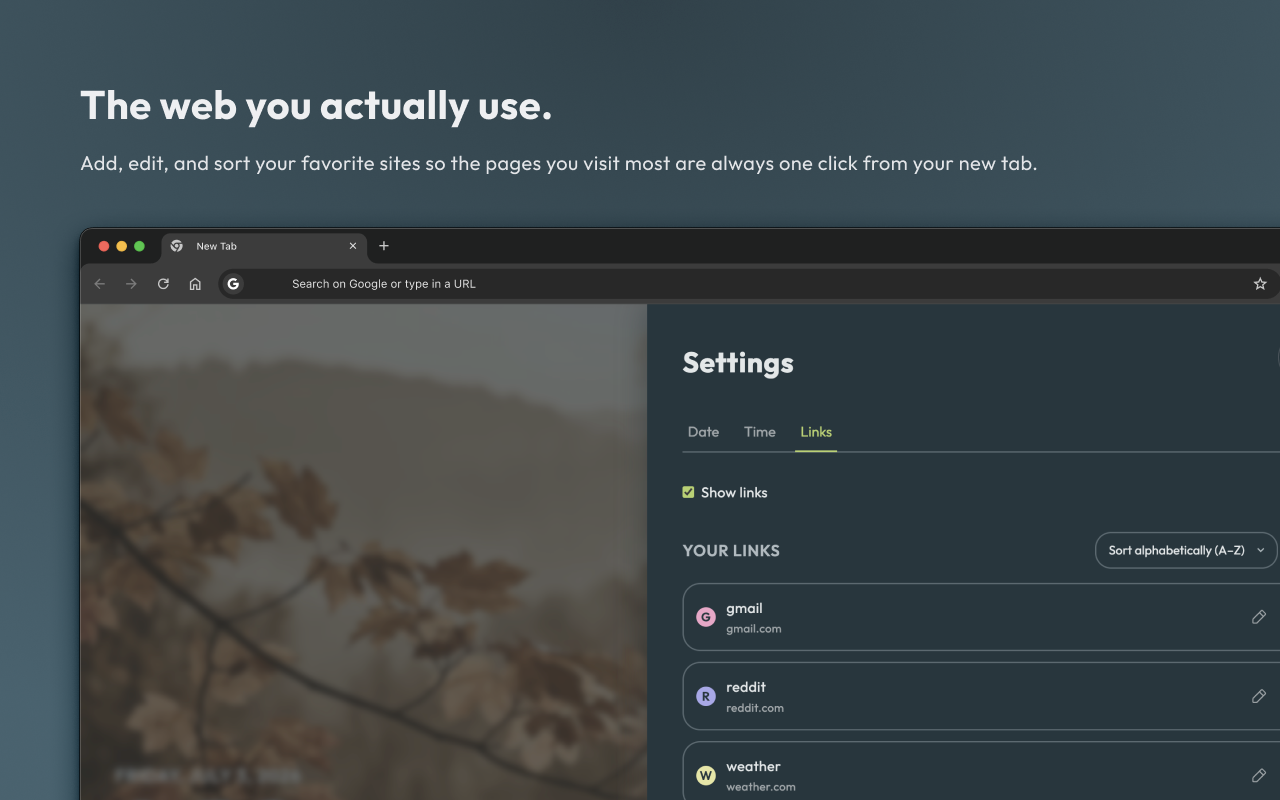The height and width of the screenshot is (800, 1280).
Task: Click the green macOS maximize window button
Action: [x=139, y=246]
